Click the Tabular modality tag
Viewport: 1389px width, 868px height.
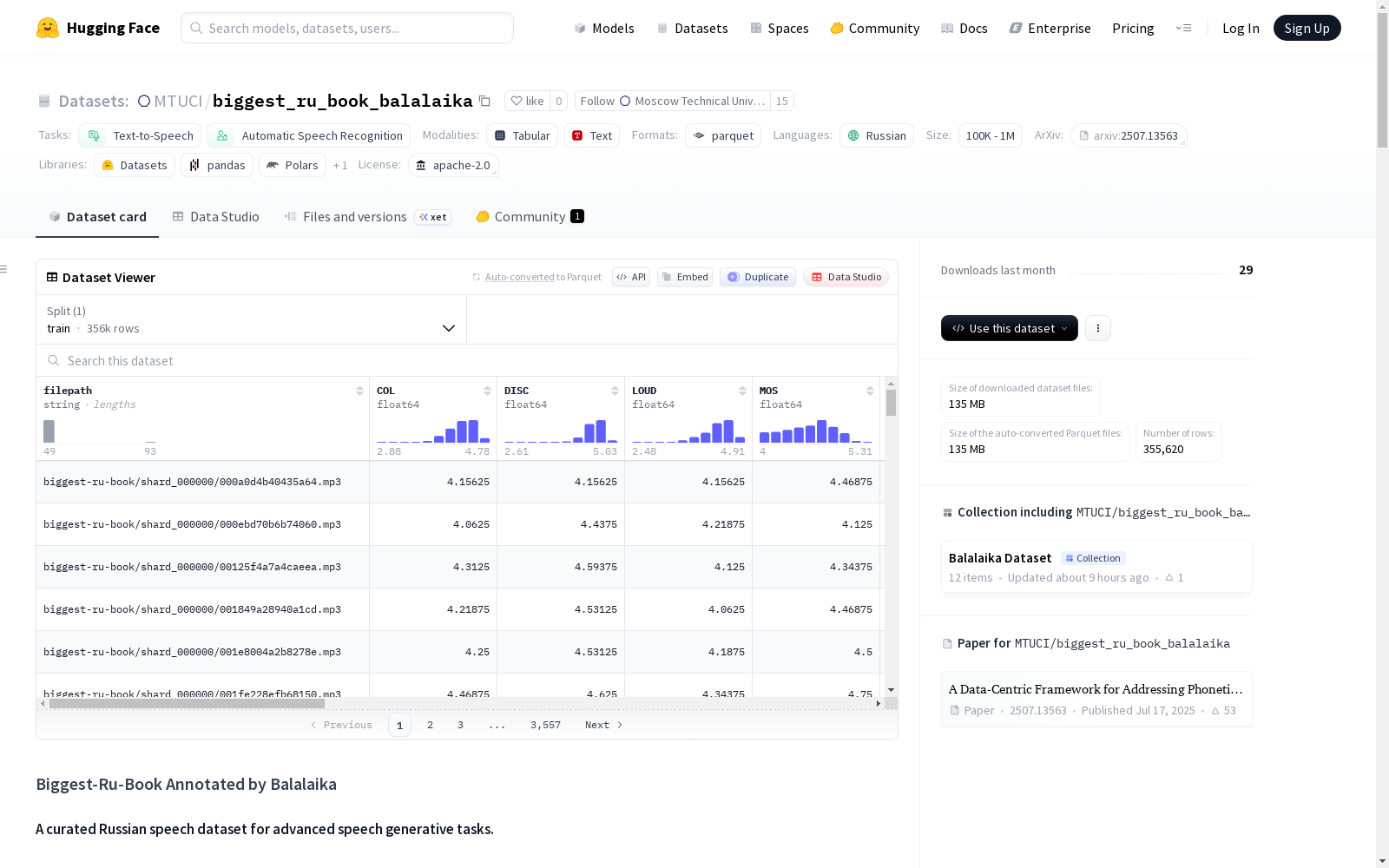pos(522,135)
